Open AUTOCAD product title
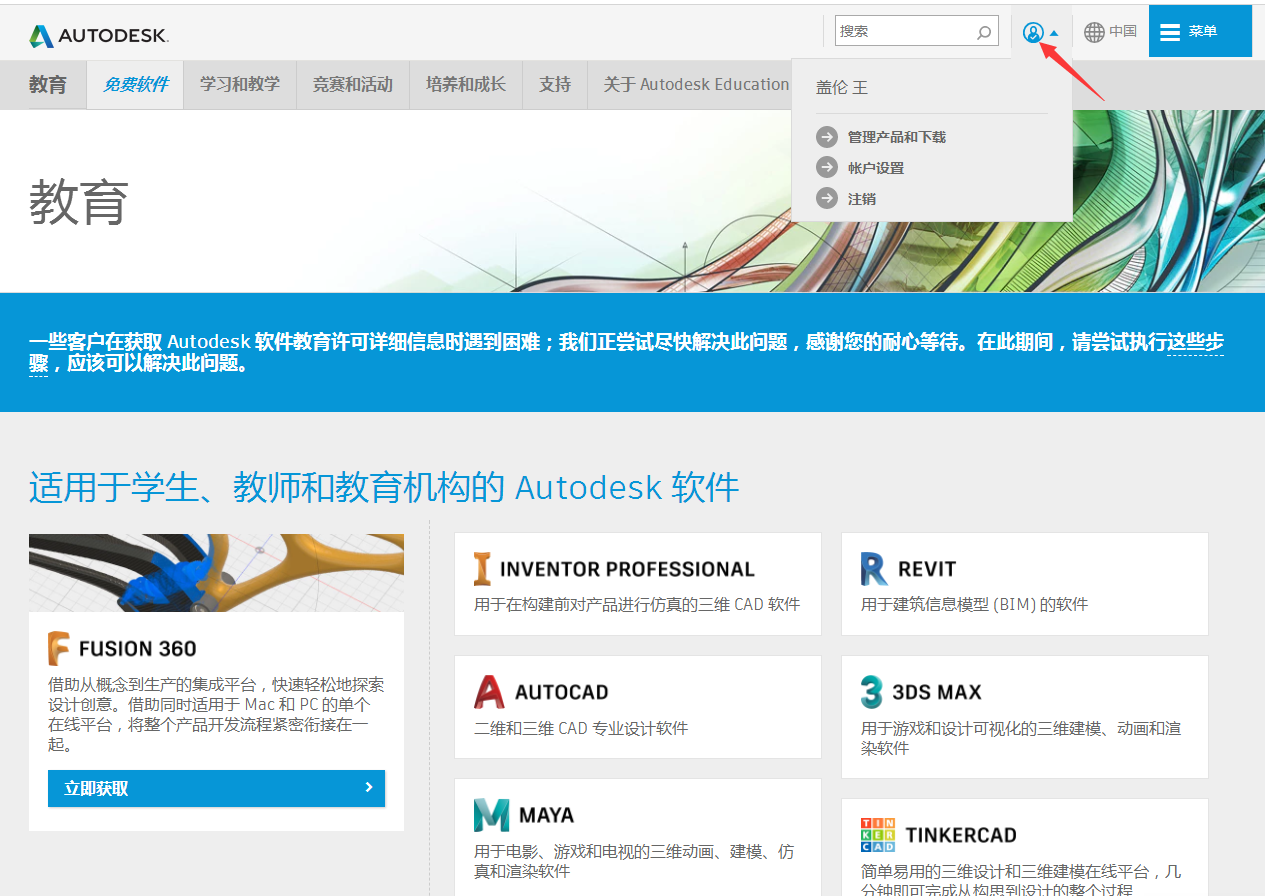This screenshot has height=896, width=1265. [562, 692]
